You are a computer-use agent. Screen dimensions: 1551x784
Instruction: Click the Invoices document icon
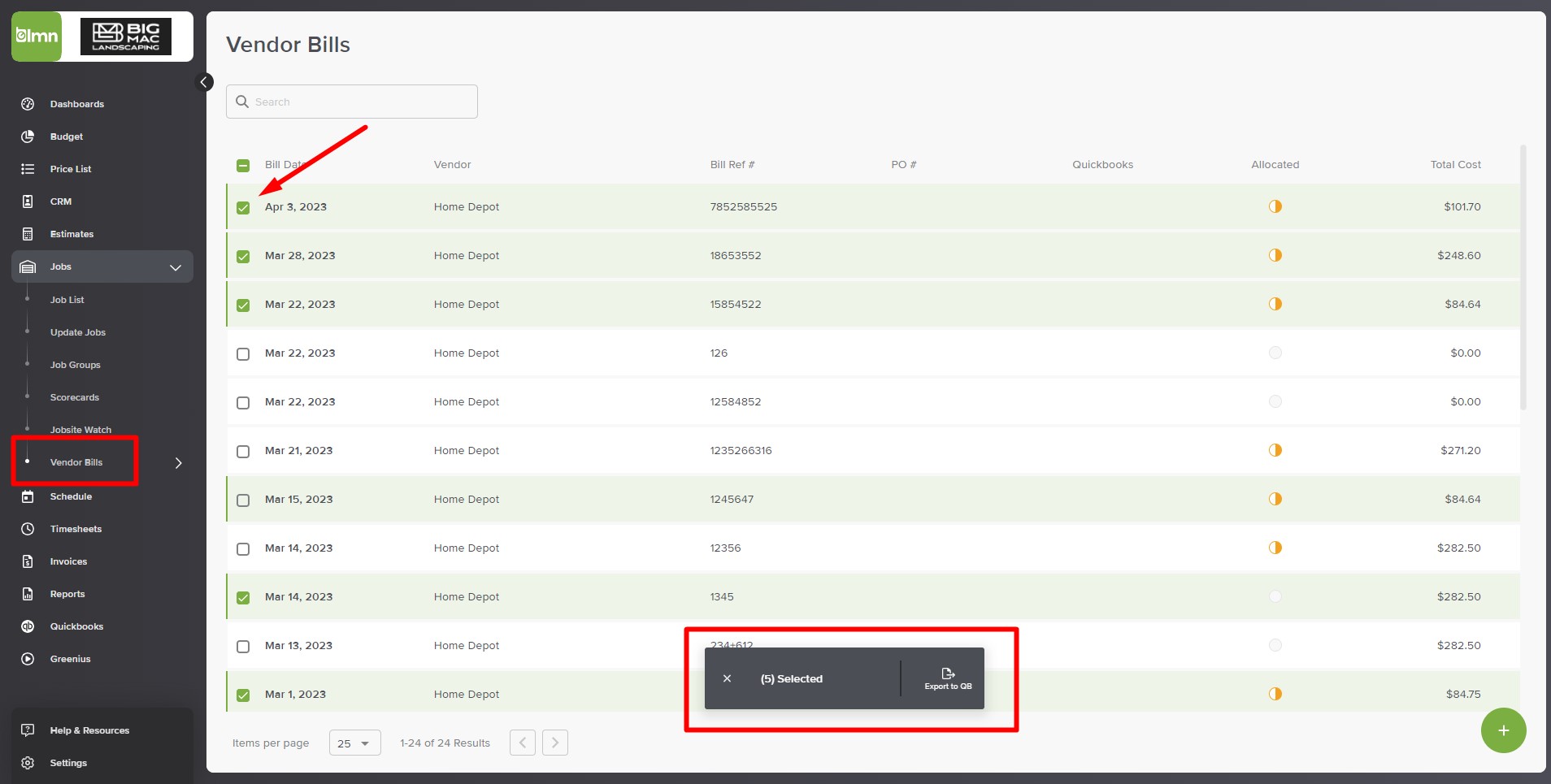pyautogui.click(x=28, y=561)
